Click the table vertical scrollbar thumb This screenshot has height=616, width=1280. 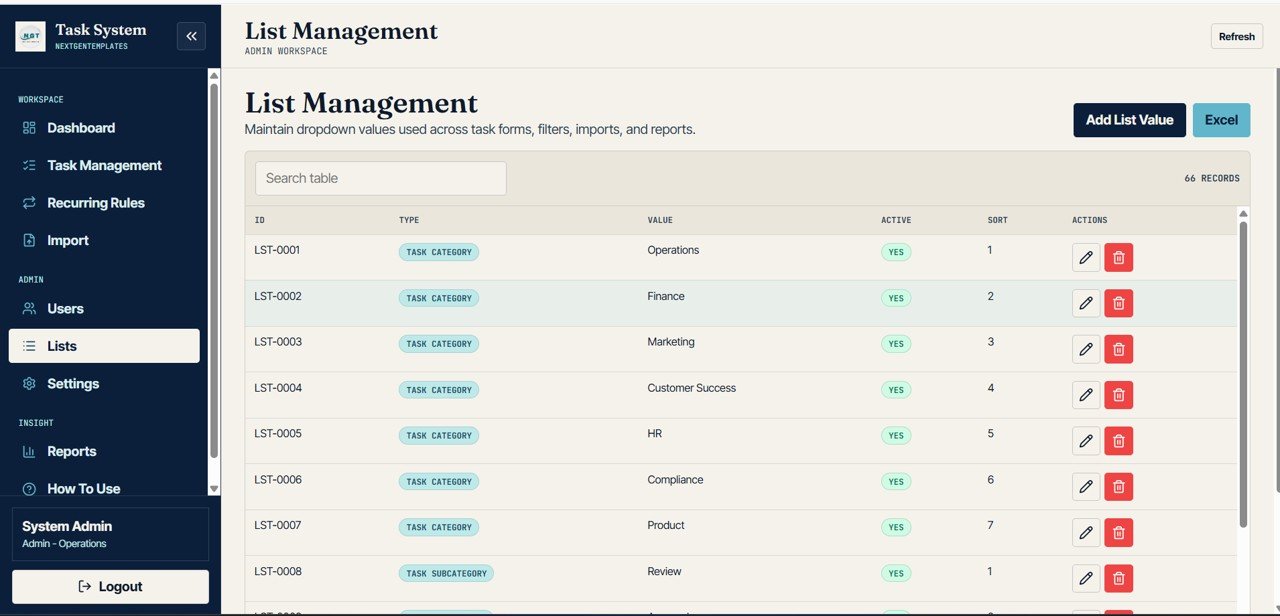point(1243,375)
